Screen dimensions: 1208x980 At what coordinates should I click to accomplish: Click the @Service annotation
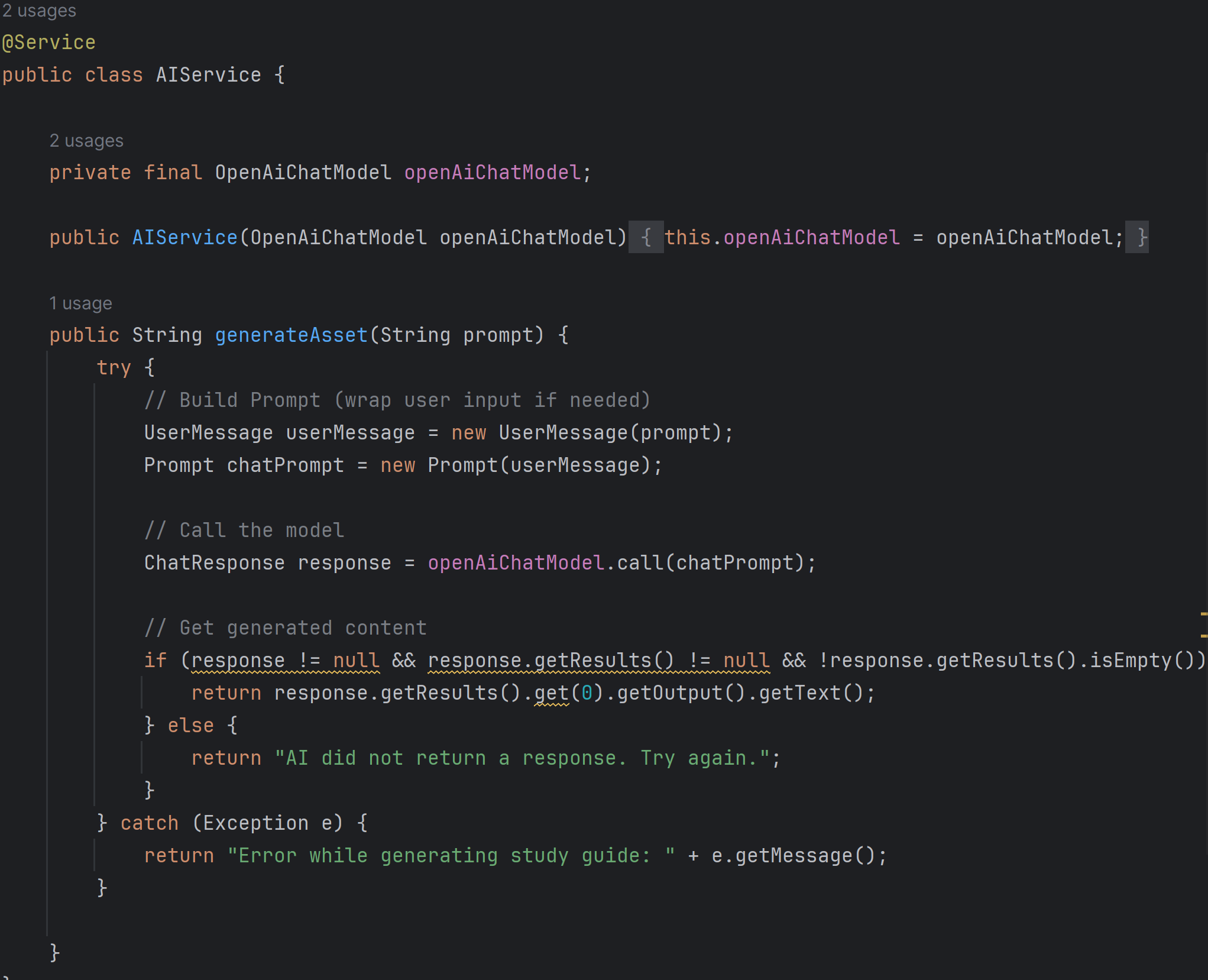pos(48,43)
